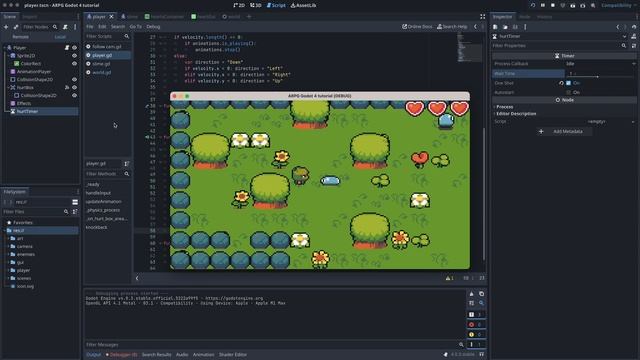
Task: Toggle the One Shot checkbox
Action: tap(569, 83)
